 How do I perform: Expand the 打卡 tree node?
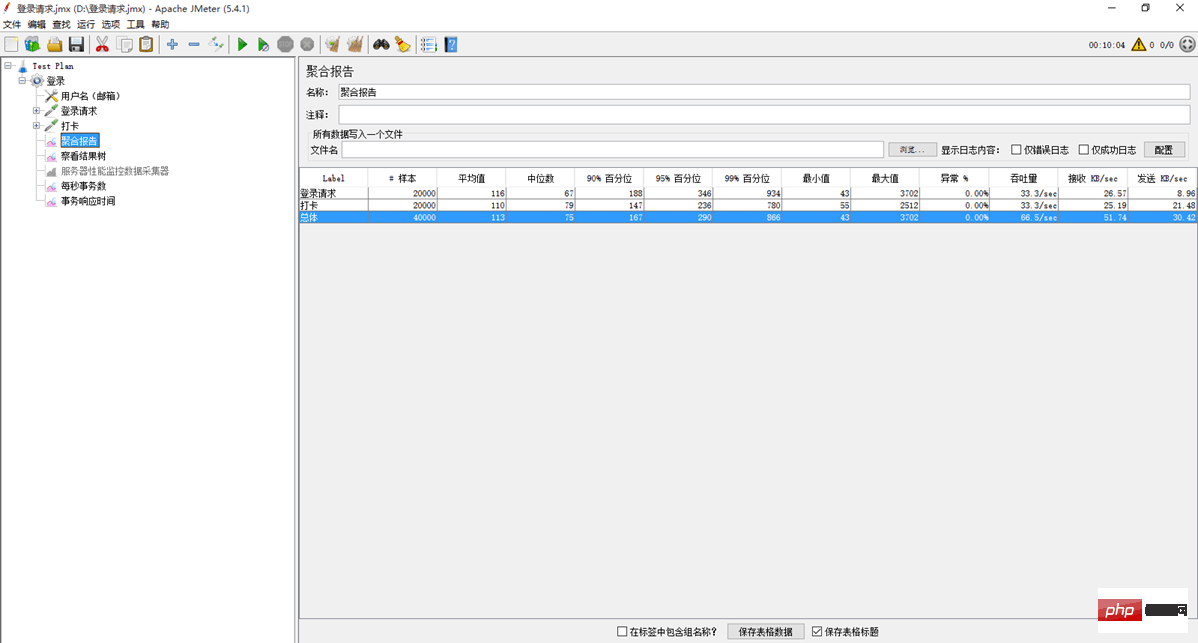click(36, 125)
